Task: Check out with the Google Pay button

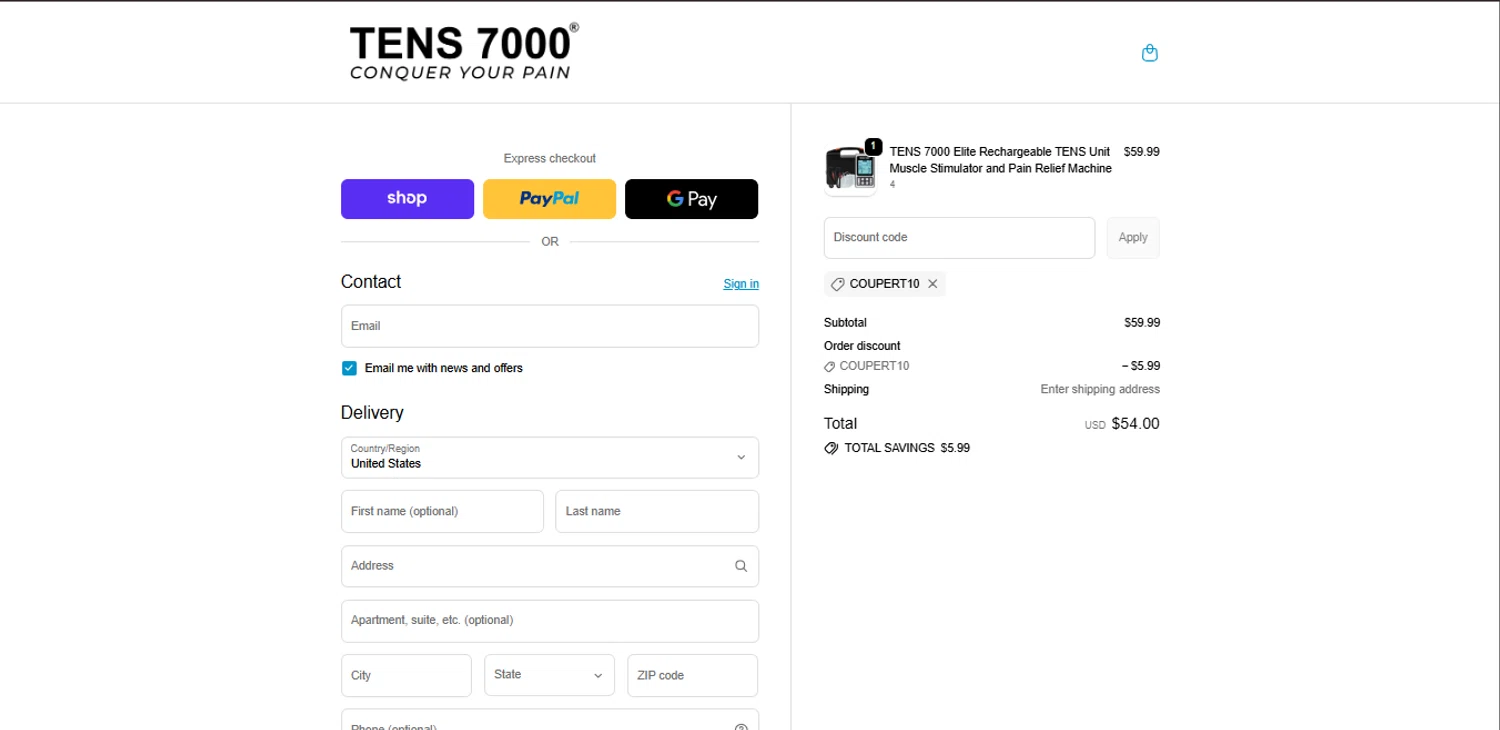Action: click(x=691, y=199)
